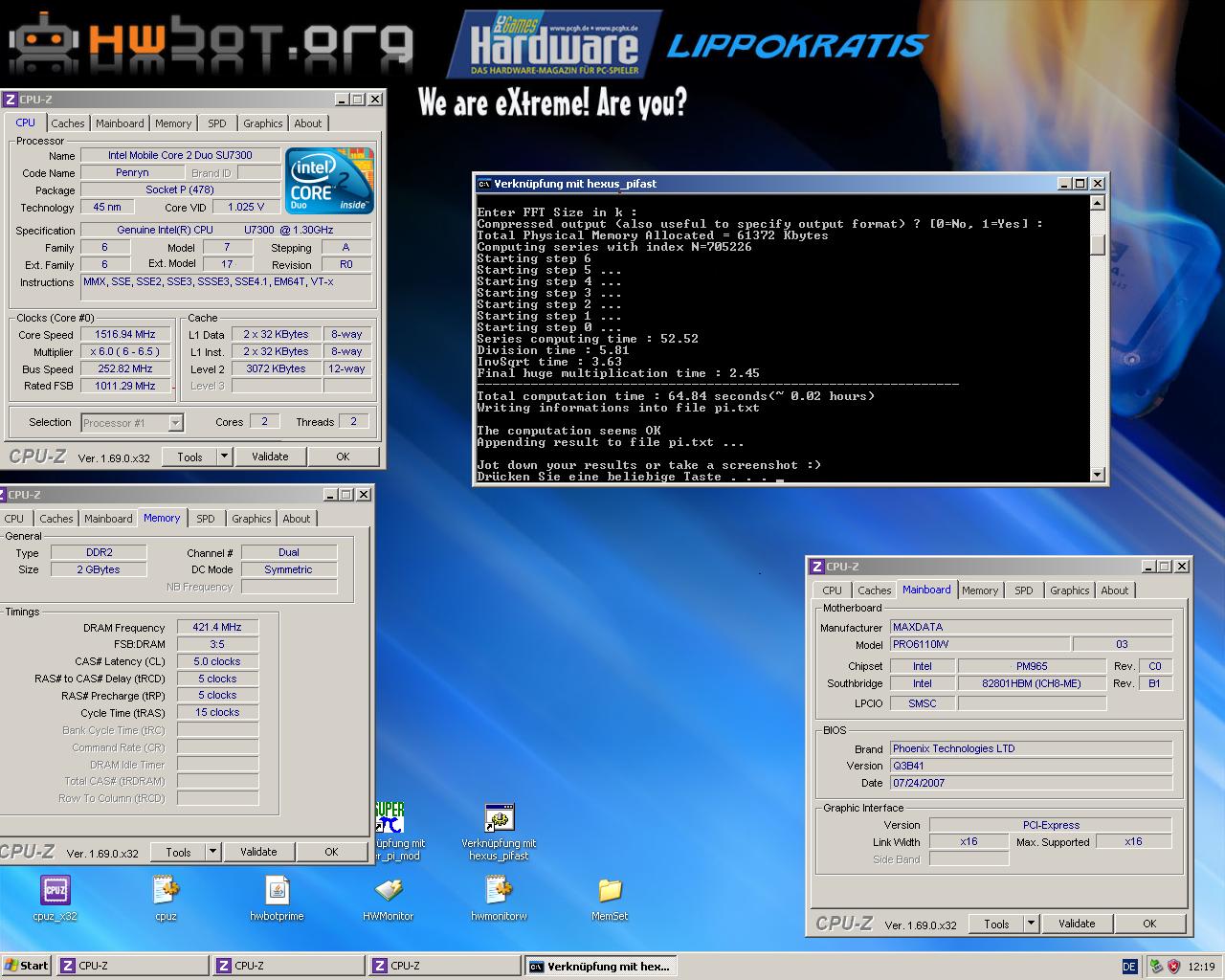Screen dimensions: 1225x980
Task: Switch to first CPU-Z taskbar button
Action: [x=132, y=966]
